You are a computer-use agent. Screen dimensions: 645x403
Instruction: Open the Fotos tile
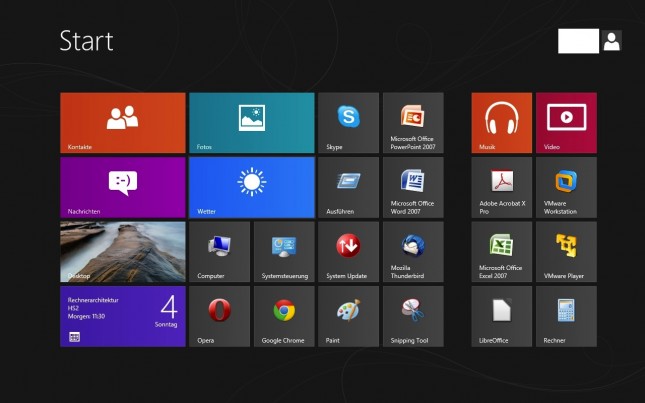point(252,123)
